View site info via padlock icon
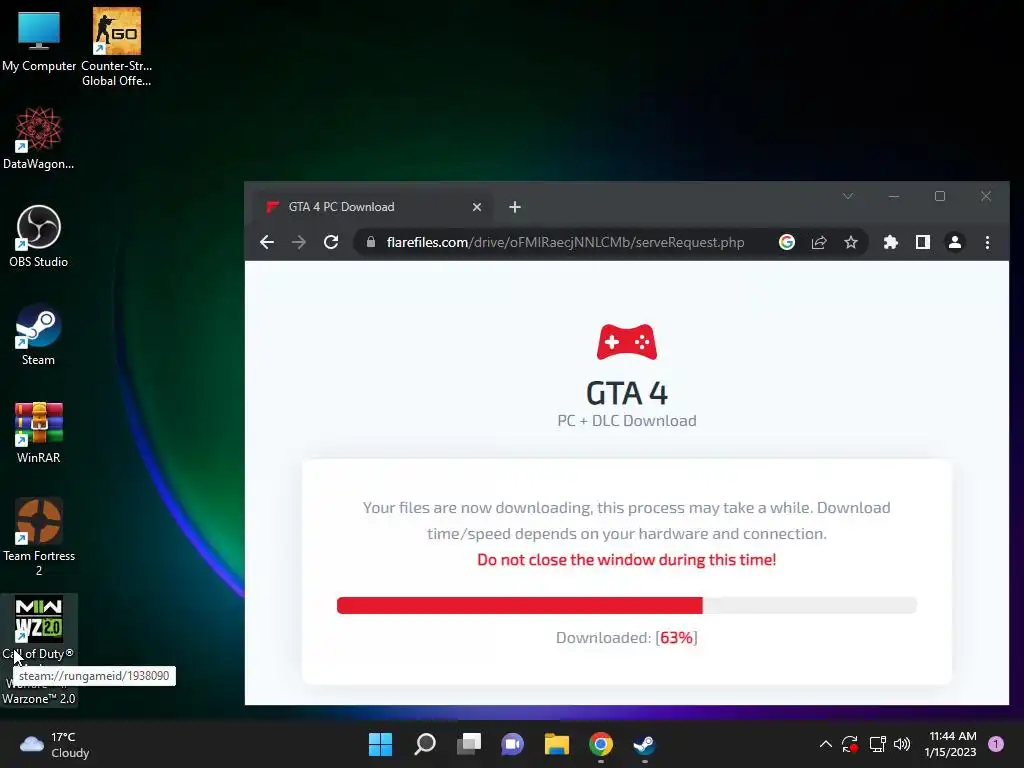 [371, 242]
